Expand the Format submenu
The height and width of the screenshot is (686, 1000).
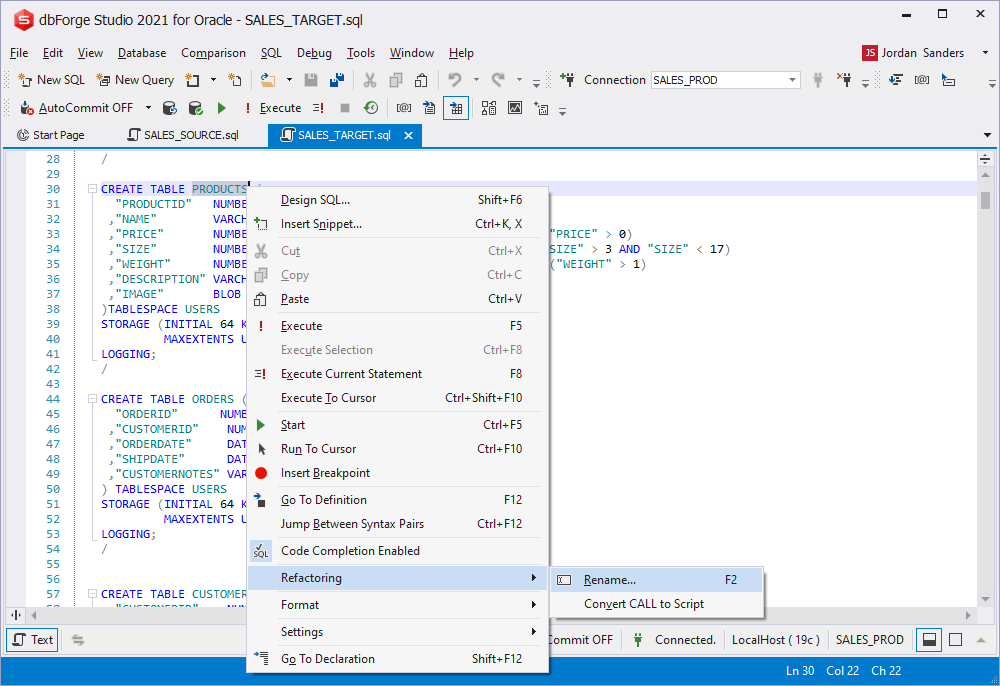click(x=397, y=605)
